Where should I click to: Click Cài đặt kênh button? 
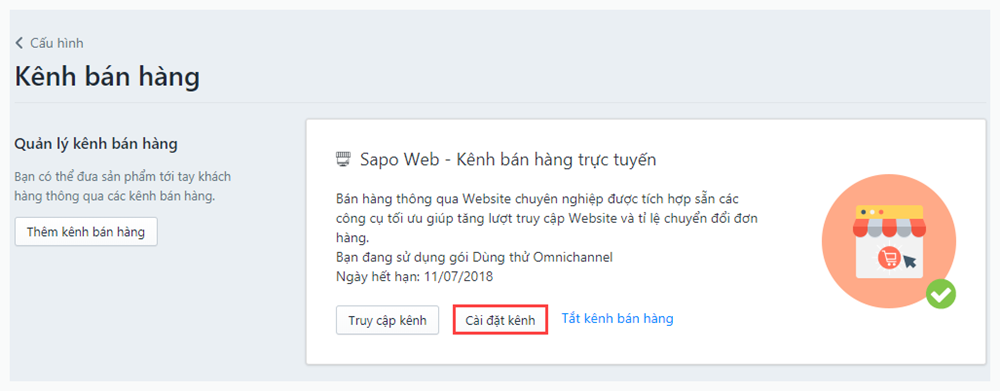pyautogui.click(x=501, y=320)
